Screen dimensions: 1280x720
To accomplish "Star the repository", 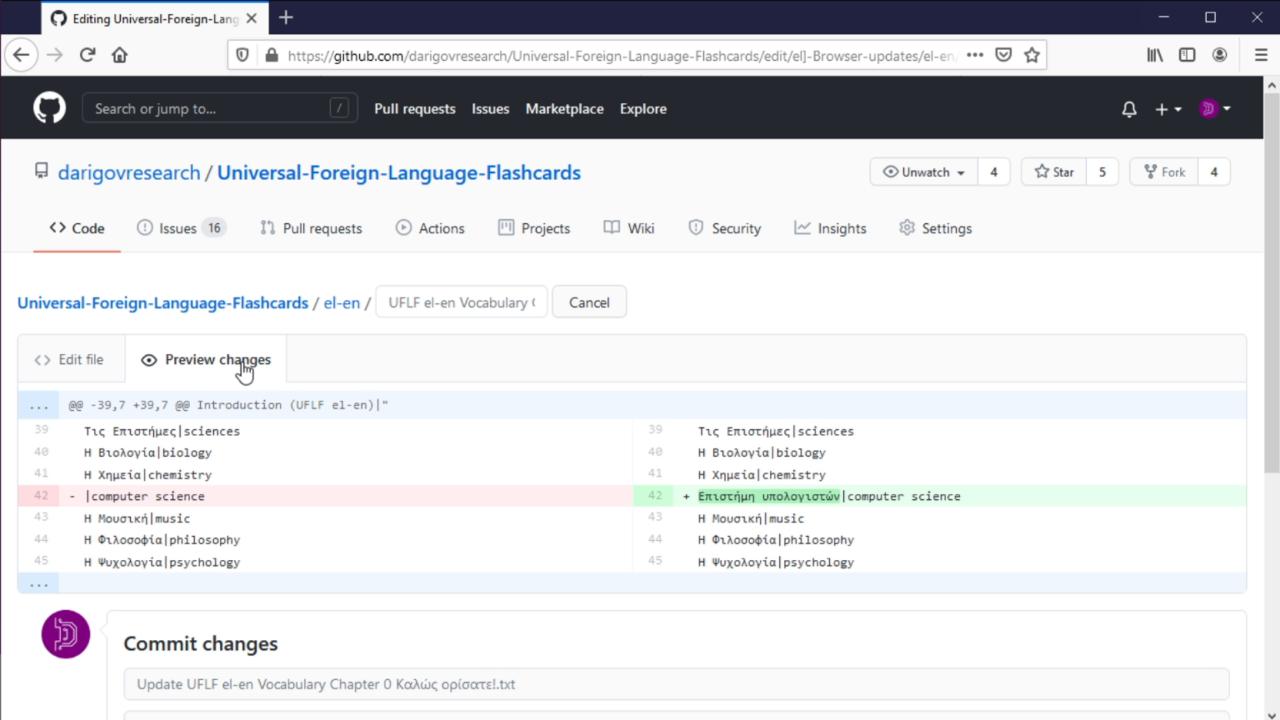I will 1054,172.
